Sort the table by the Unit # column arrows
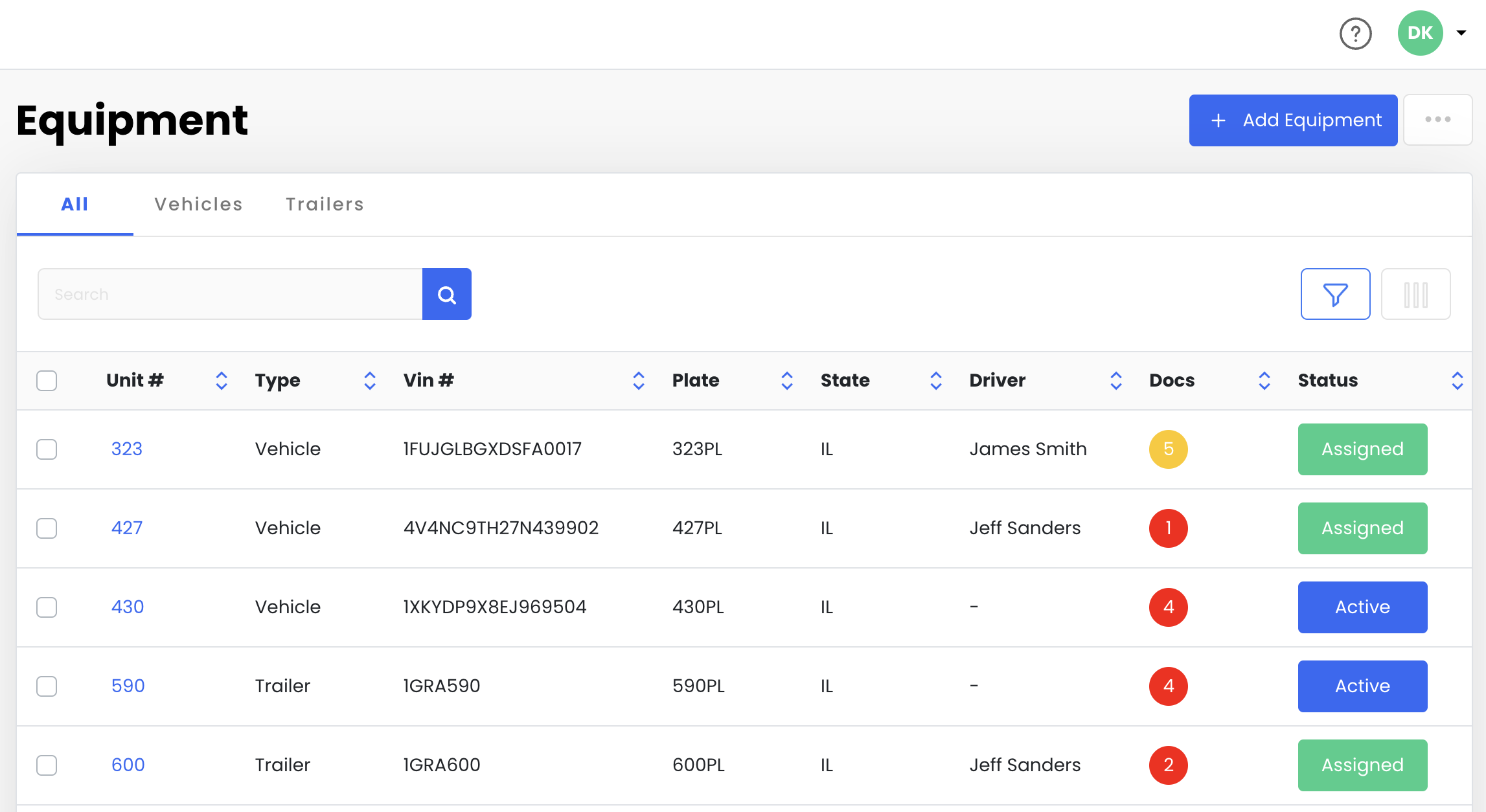The image size is (1486, 812). (221, 380)
